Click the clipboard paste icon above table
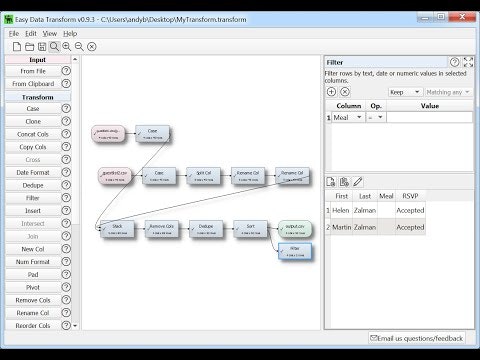 (x=344, y=182)
